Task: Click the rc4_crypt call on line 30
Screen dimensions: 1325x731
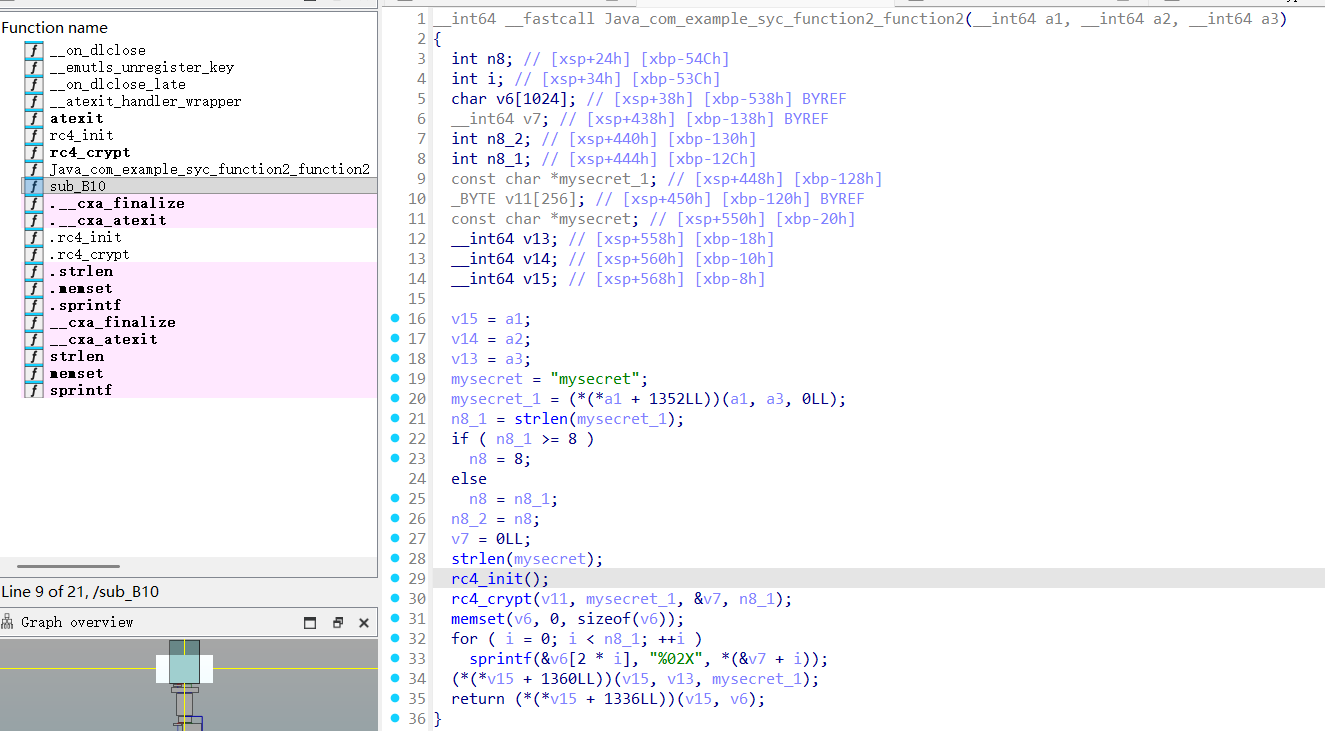Action: point(492,599)
